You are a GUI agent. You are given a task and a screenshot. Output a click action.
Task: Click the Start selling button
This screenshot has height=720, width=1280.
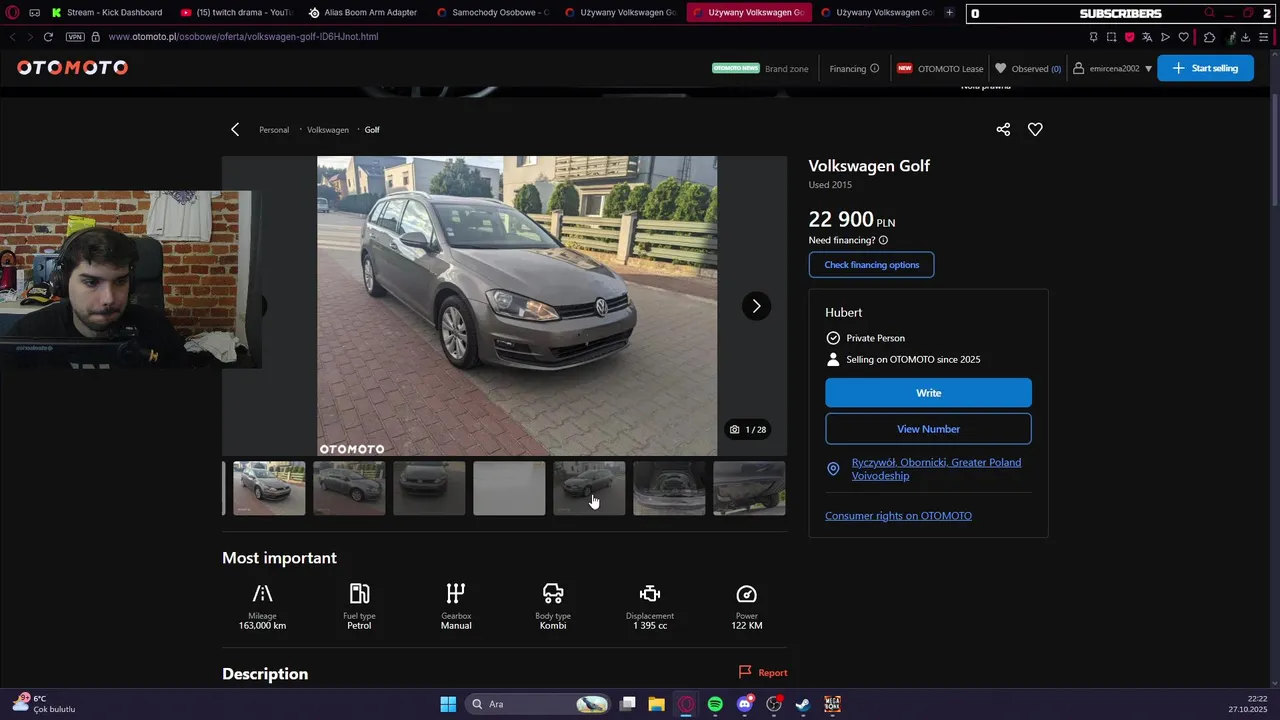[x=1205, y=68]
